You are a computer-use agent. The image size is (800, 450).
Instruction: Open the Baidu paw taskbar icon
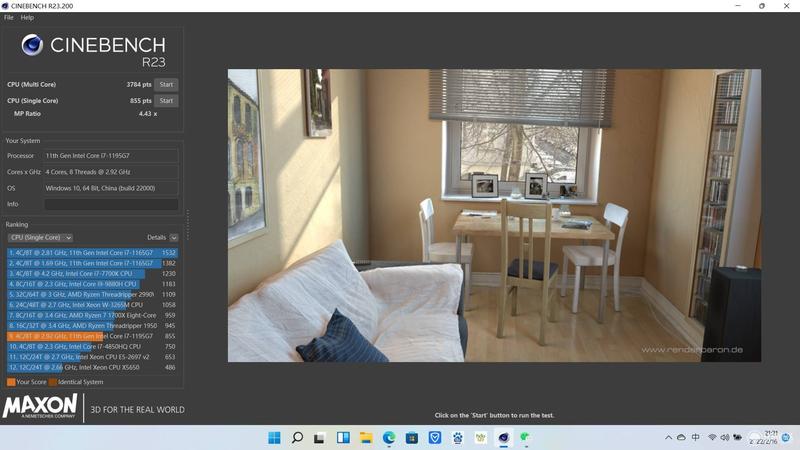(x=458, y=438)
